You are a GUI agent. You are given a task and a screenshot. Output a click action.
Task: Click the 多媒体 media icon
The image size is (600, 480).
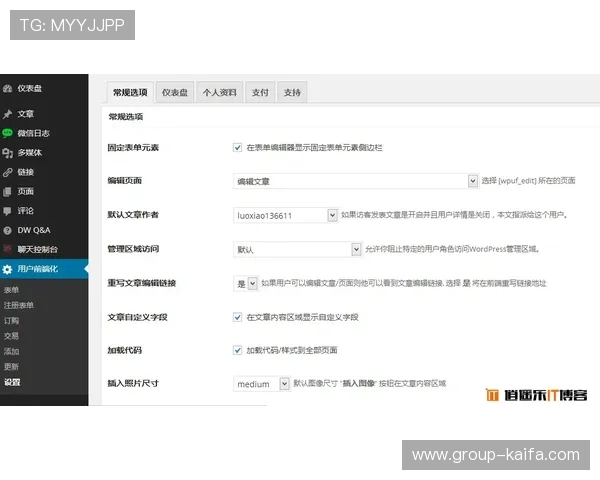(x=7, y=153)
